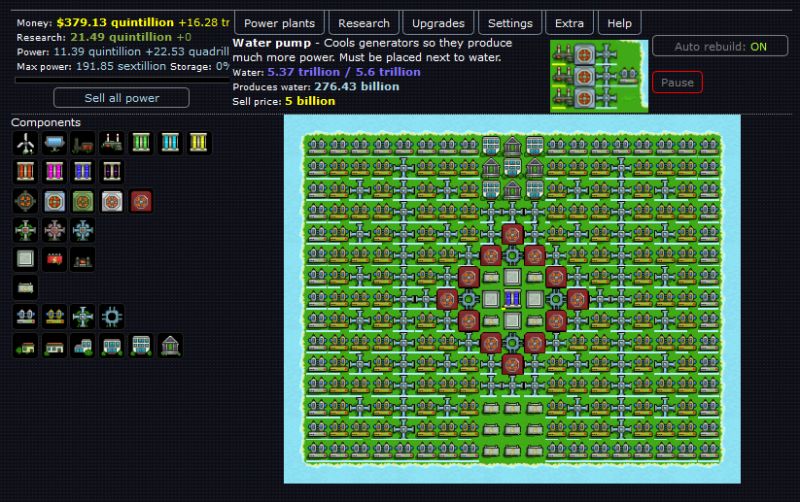Select the cyan cell component
Image resolution: width=800 pixels, height=502 pixels.
tap(170, 143)
